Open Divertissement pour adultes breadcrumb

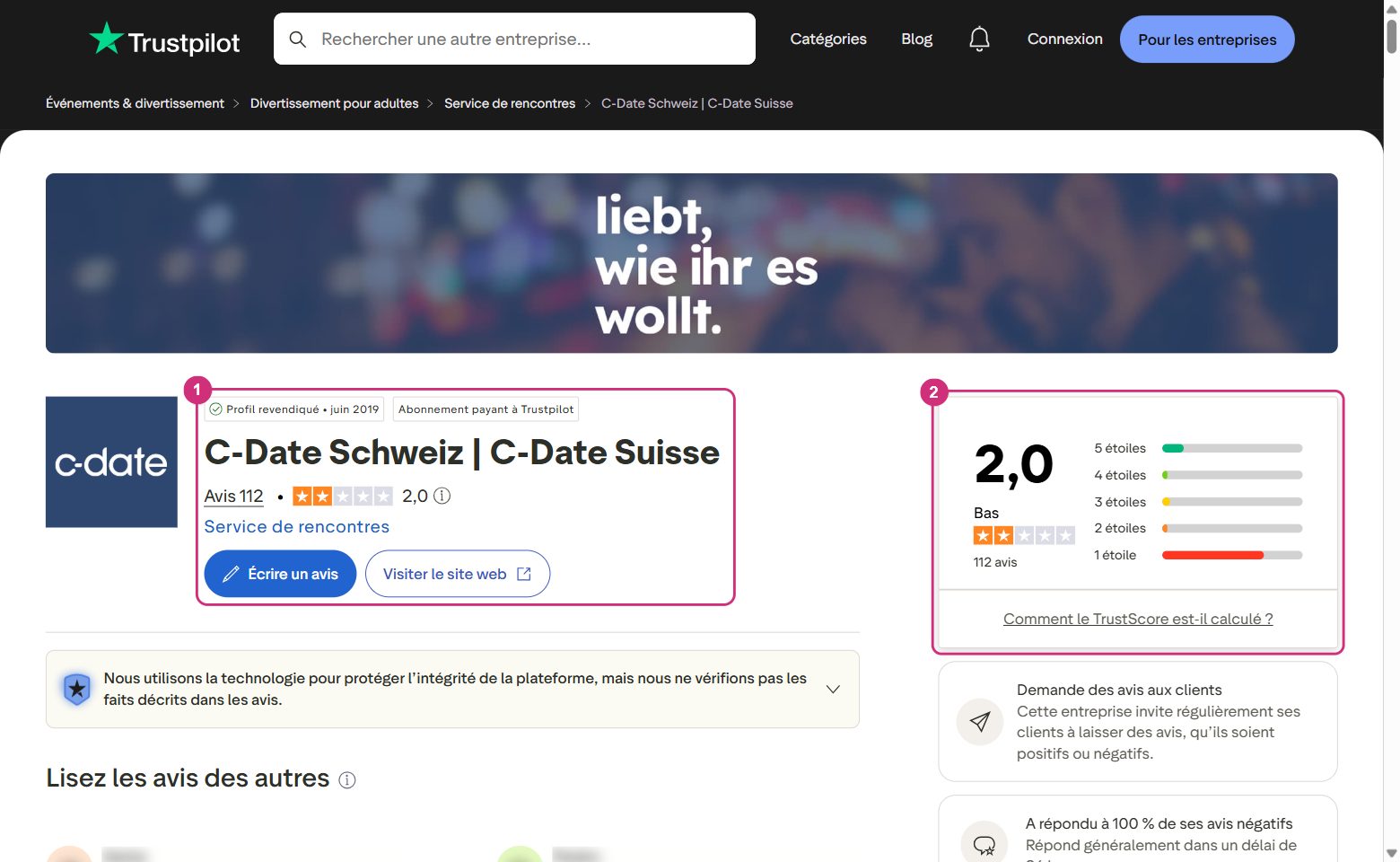pyautogui.click(x=335, y=103)
